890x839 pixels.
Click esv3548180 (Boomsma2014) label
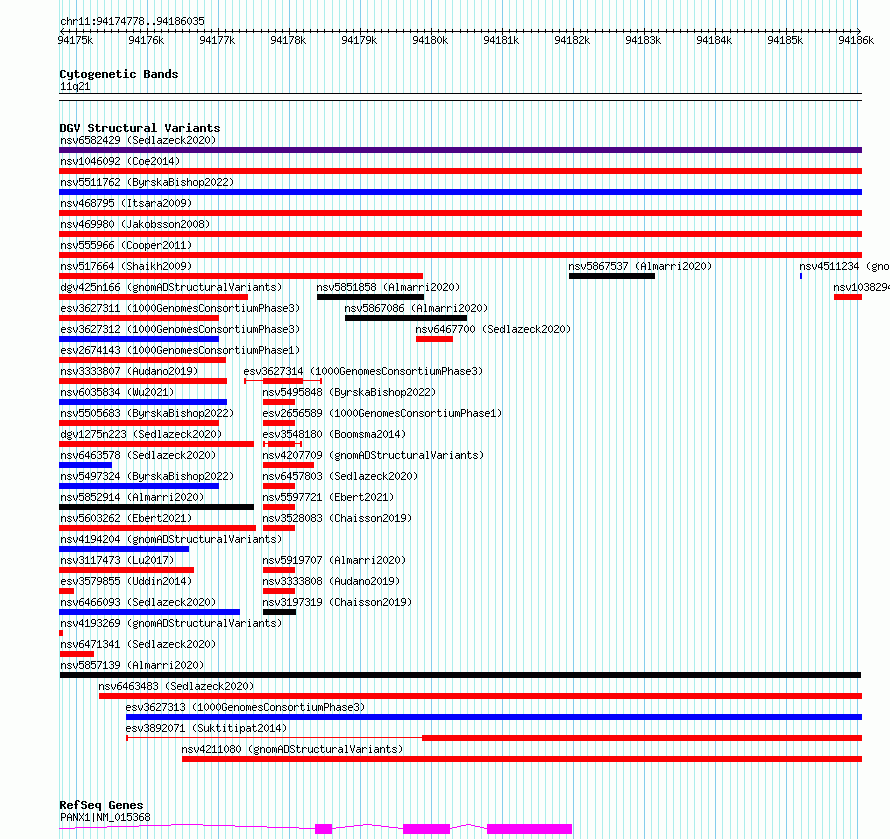coord(334,434)
